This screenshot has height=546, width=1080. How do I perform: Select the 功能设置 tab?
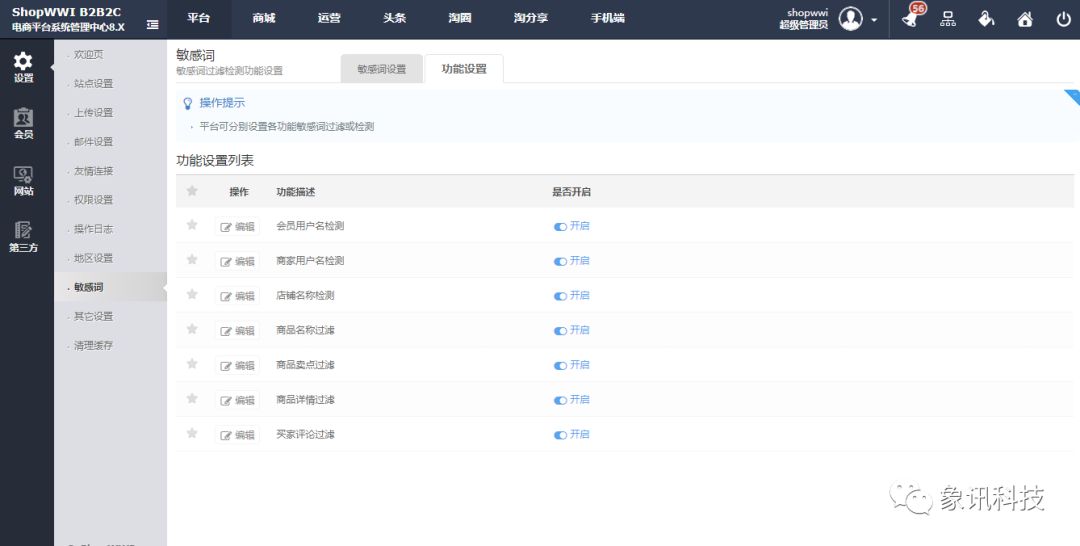click(464, 69)
